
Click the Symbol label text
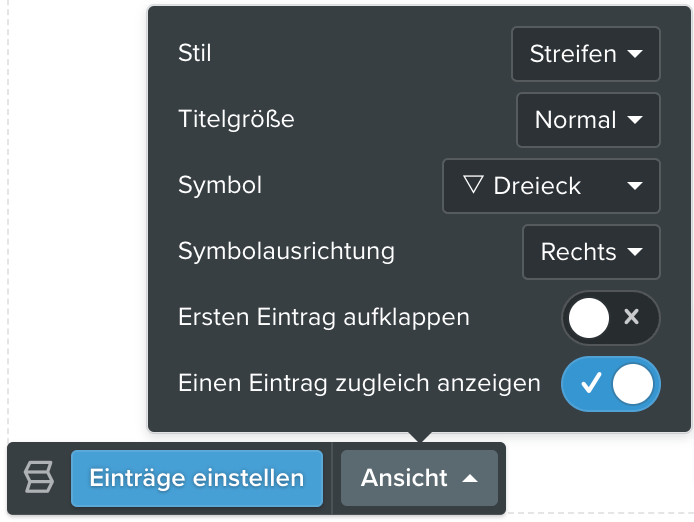(x=220, y=185)
